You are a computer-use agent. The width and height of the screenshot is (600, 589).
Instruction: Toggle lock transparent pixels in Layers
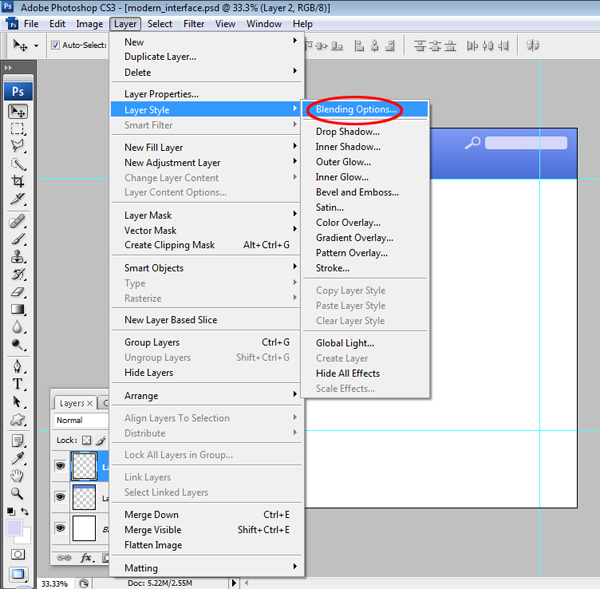coord(87,441)
